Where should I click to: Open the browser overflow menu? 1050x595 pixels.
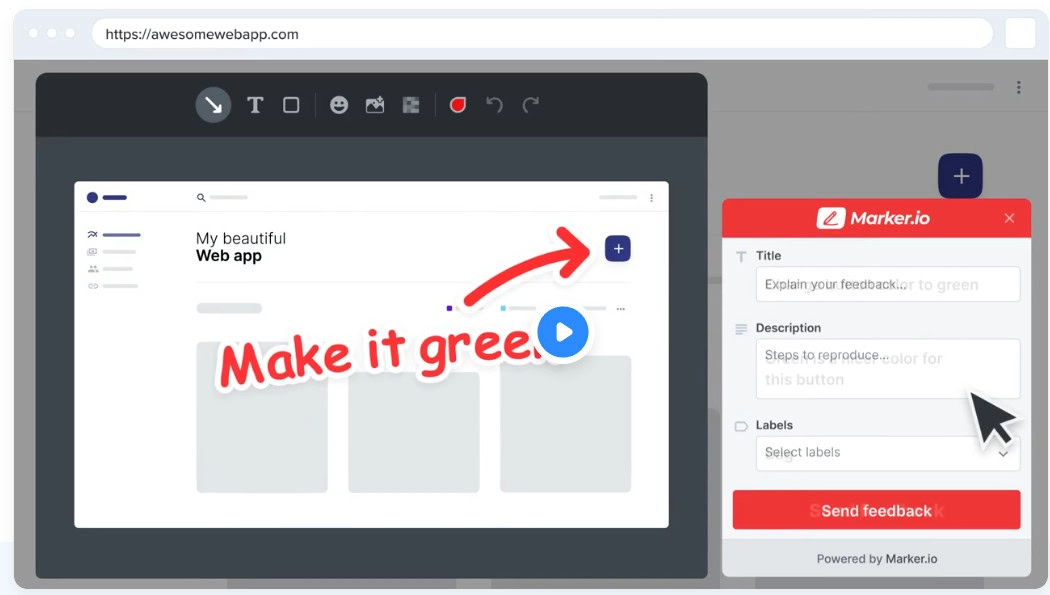[1019, 87]
